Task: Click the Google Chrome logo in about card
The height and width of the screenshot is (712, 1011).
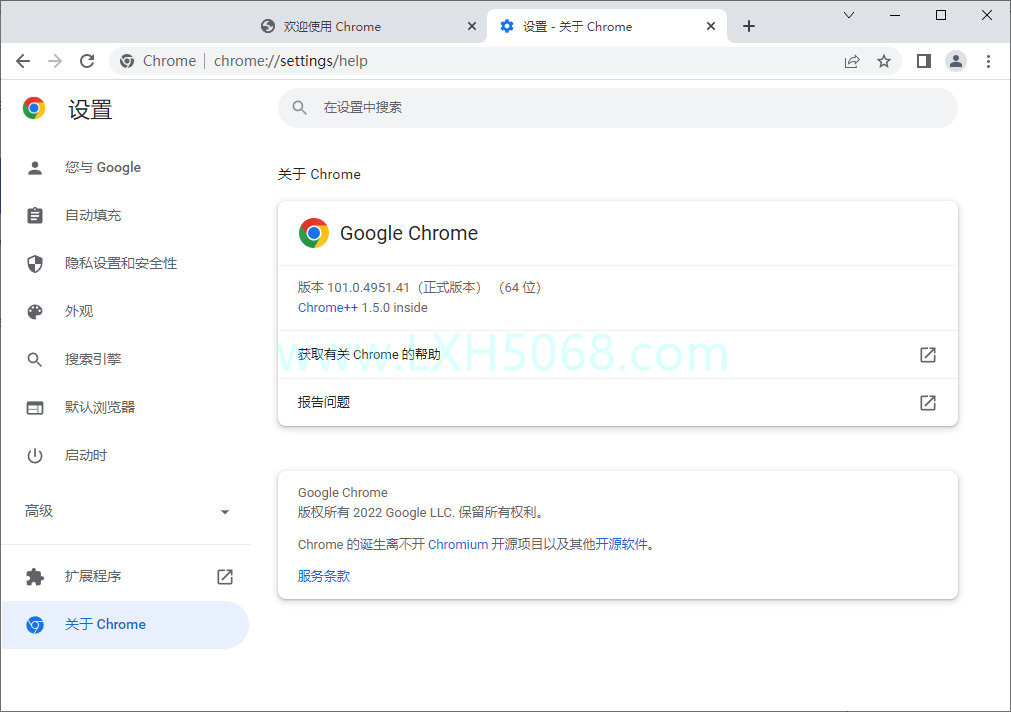Action: pyautogui.click(x=314, y=233)
